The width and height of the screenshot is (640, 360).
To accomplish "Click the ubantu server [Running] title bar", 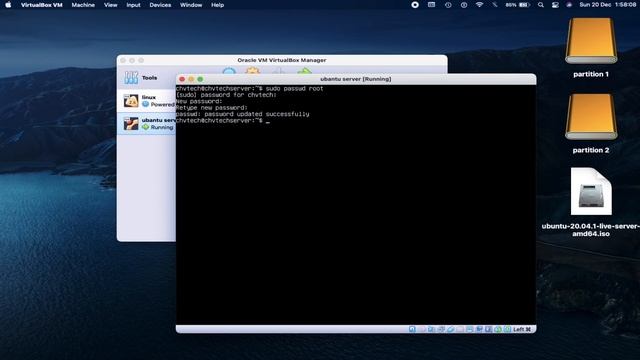I will [356, 79].
